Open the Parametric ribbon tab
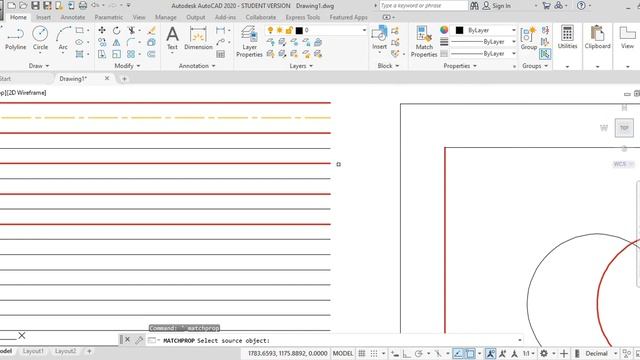This screenshot has width=640, height=360. [x=109, y=17]
